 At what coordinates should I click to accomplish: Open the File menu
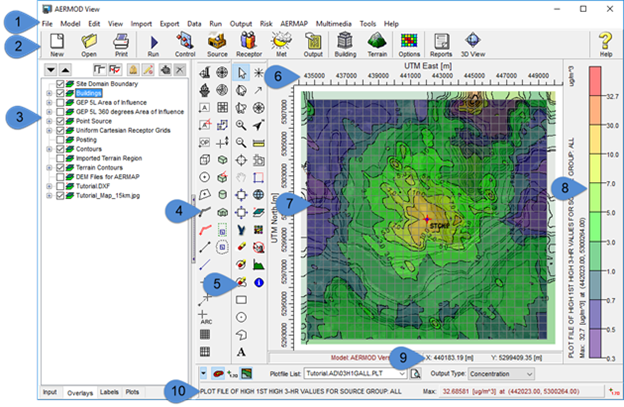[x=47, y=23]
